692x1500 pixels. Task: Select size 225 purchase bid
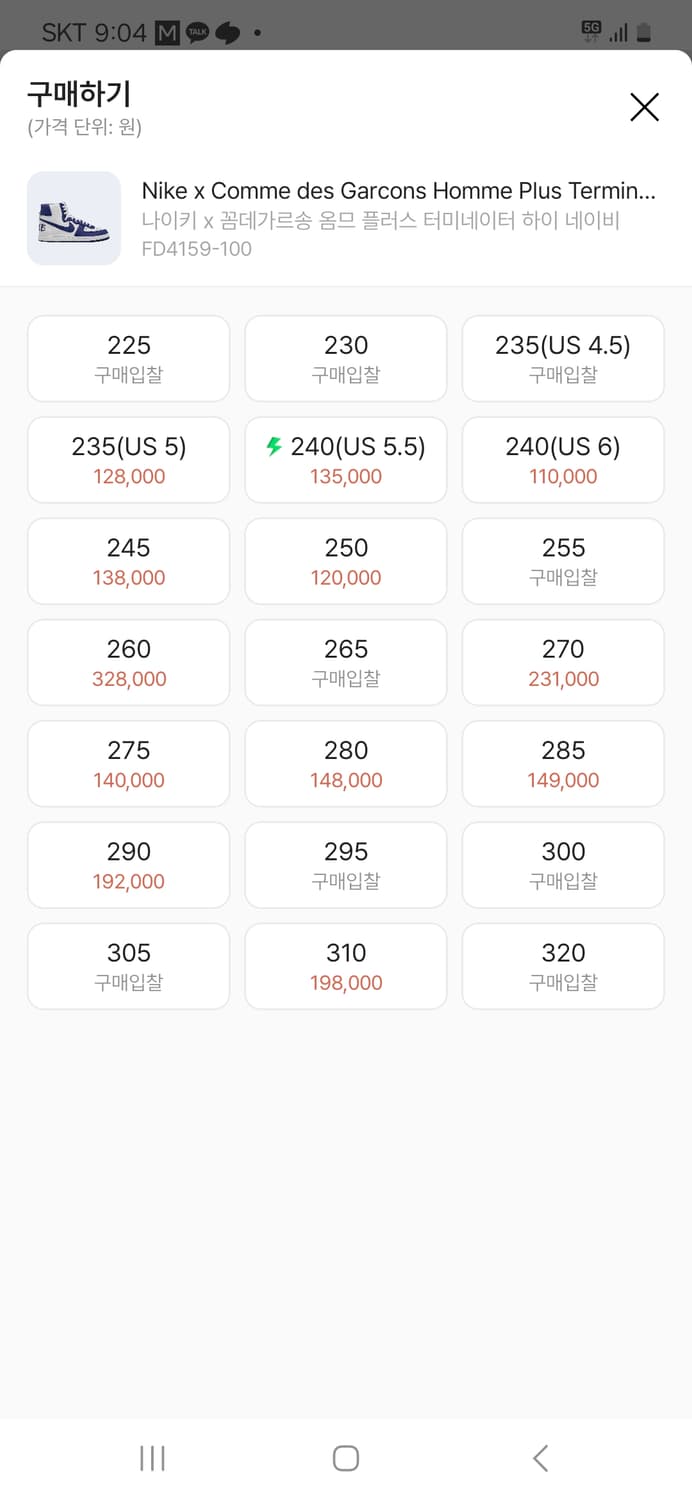(128, 358)
